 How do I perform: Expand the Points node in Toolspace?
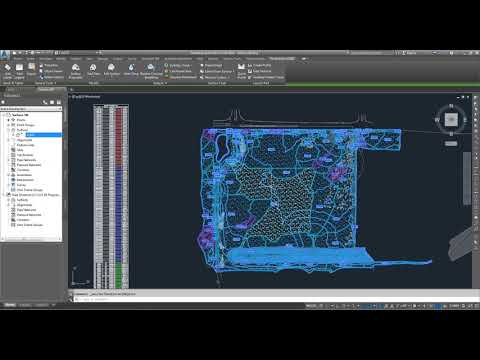click(9, 120)
